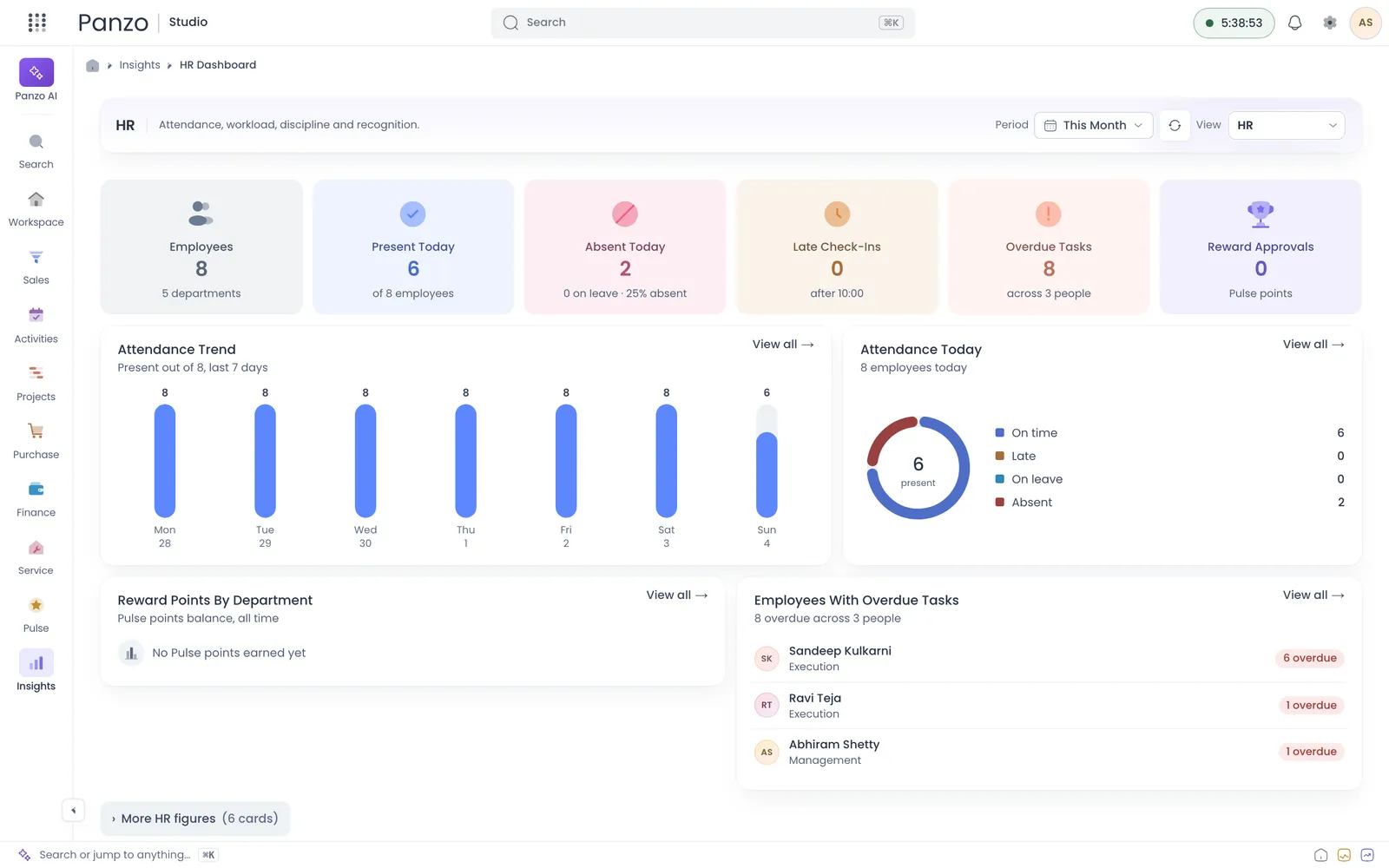
Task: Click Ravi Teja's 1 overdue badge
Action: pyautogui.click(x=1311, y=706)
